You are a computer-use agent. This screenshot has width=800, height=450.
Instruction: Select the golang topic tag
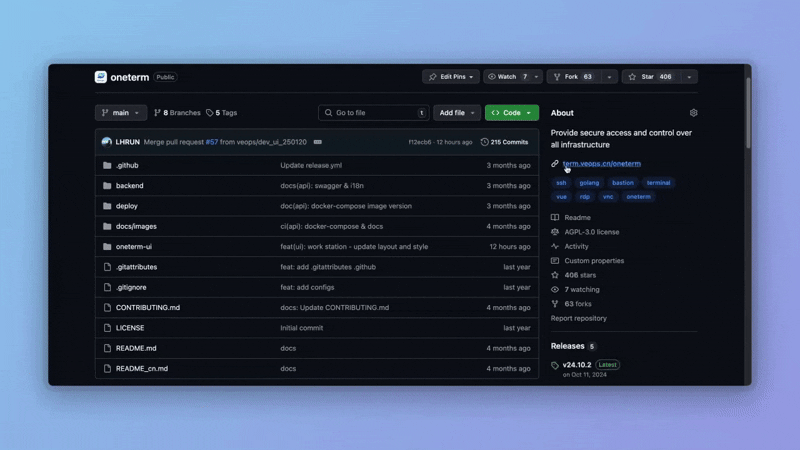[589, 183]
